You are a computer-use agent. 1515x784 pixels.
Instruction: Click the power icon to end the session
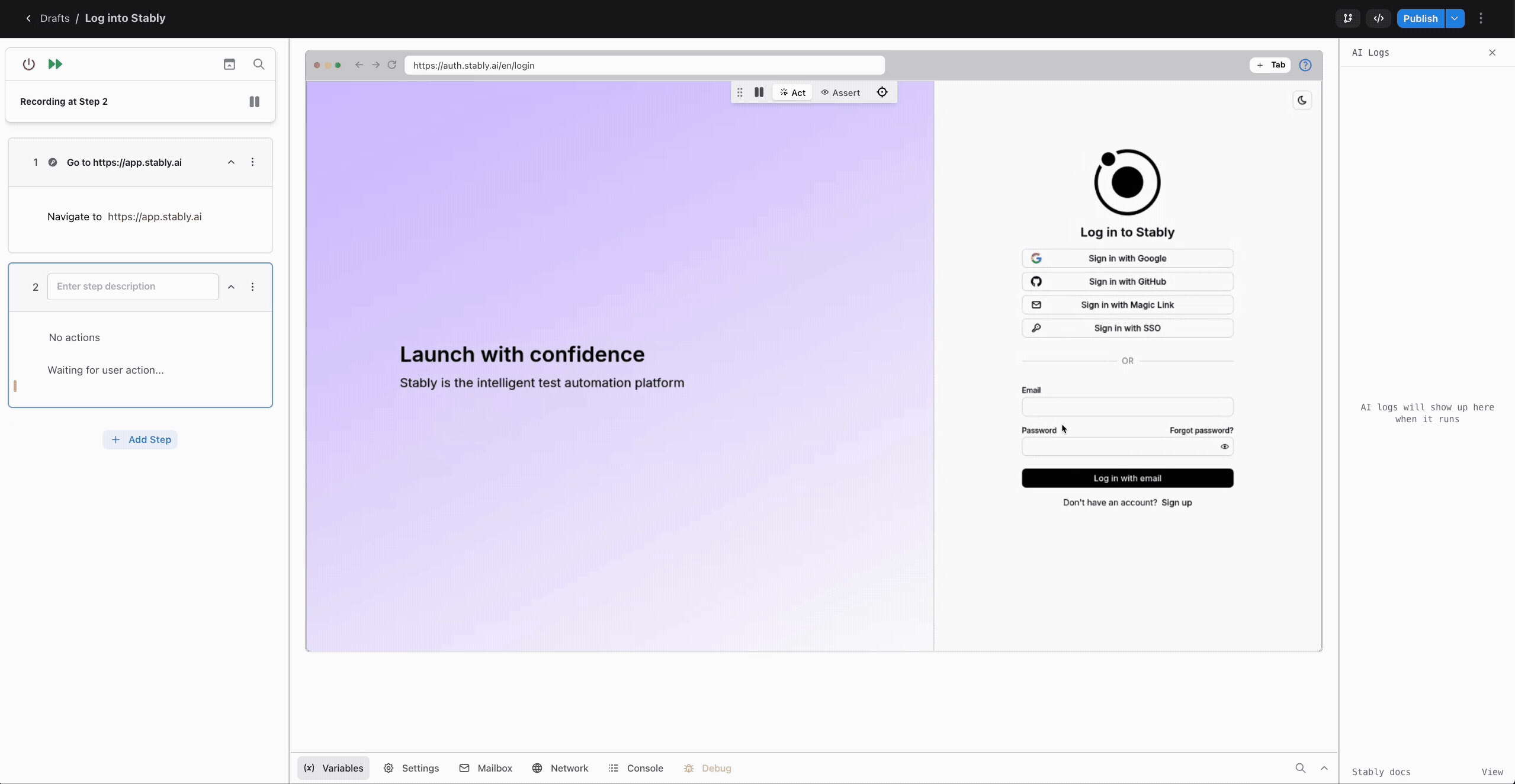[x=30, y=64]
